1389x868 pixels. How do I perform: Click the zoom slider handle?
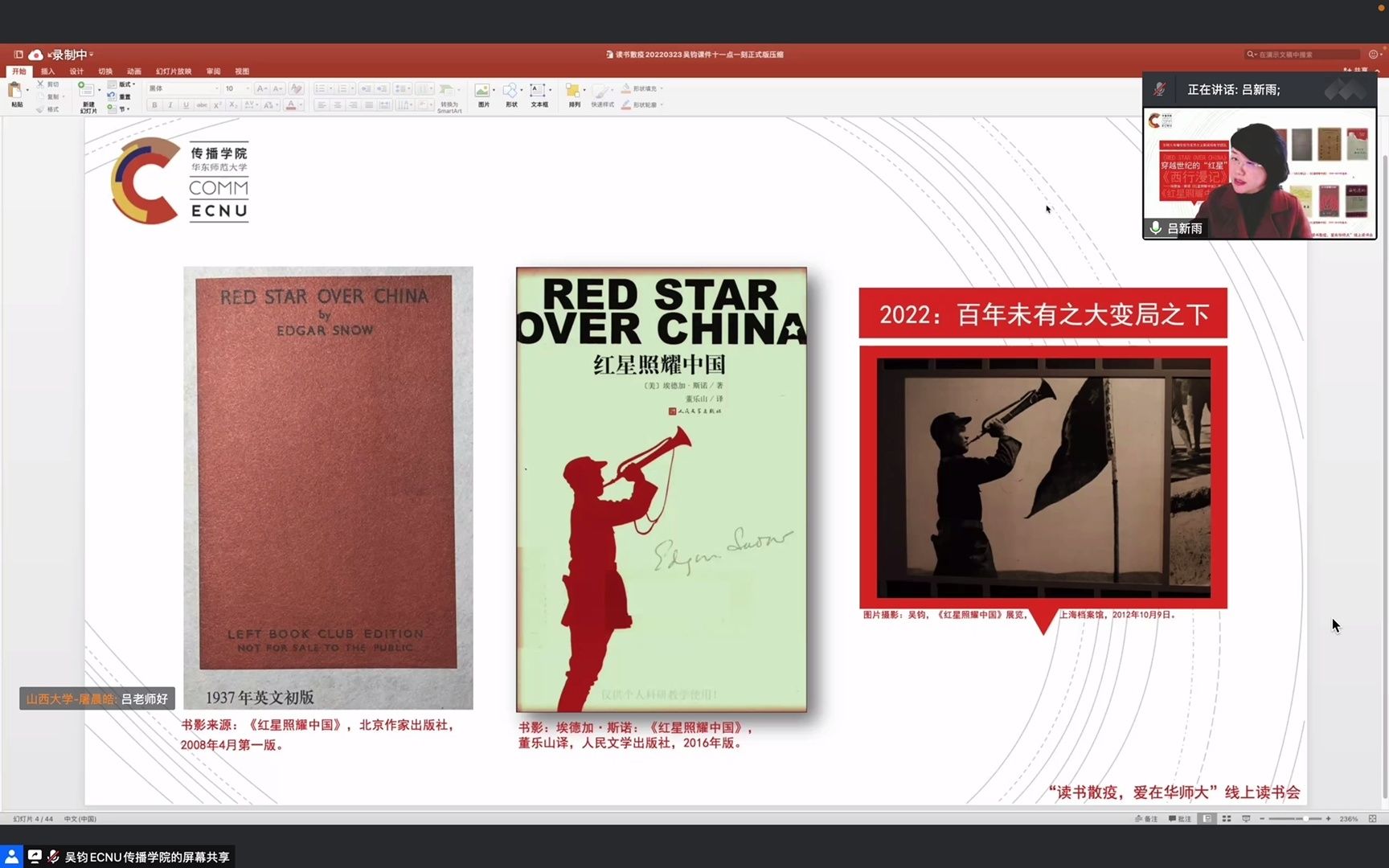(x=1306, y=818)
